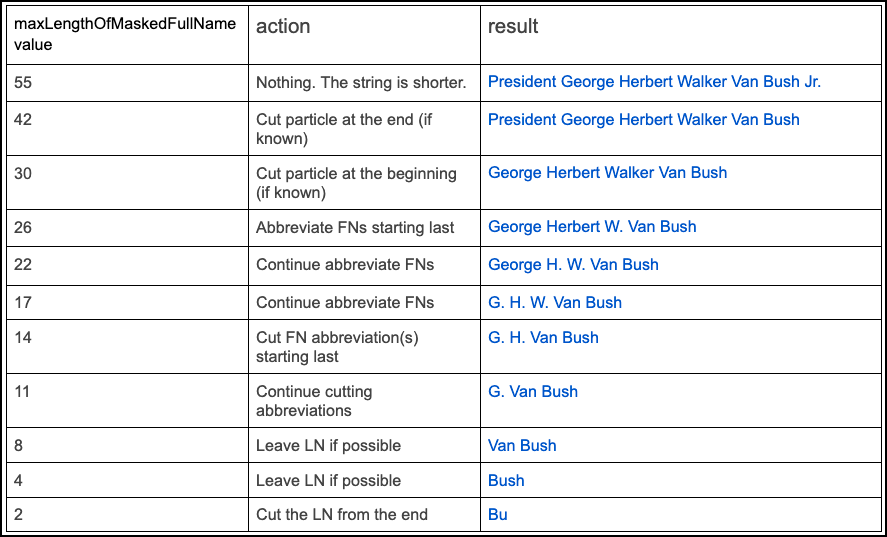887x537 pixels.
Task: Open the "George H. W. Van Bush" link
Action: coord(573,265)
